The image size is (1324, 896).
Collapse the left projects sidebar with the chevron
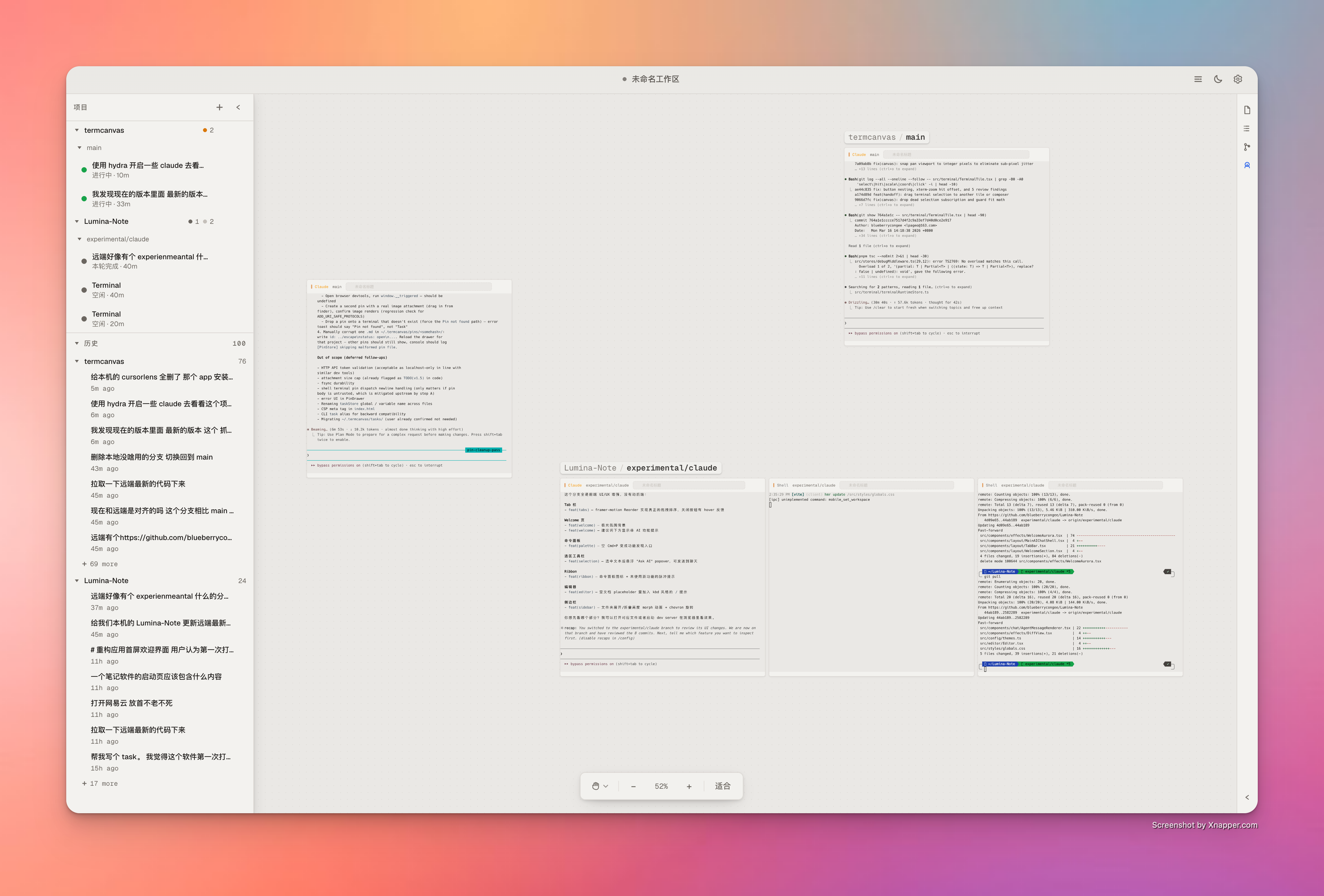pyautogui.click(x=238, y=107)
